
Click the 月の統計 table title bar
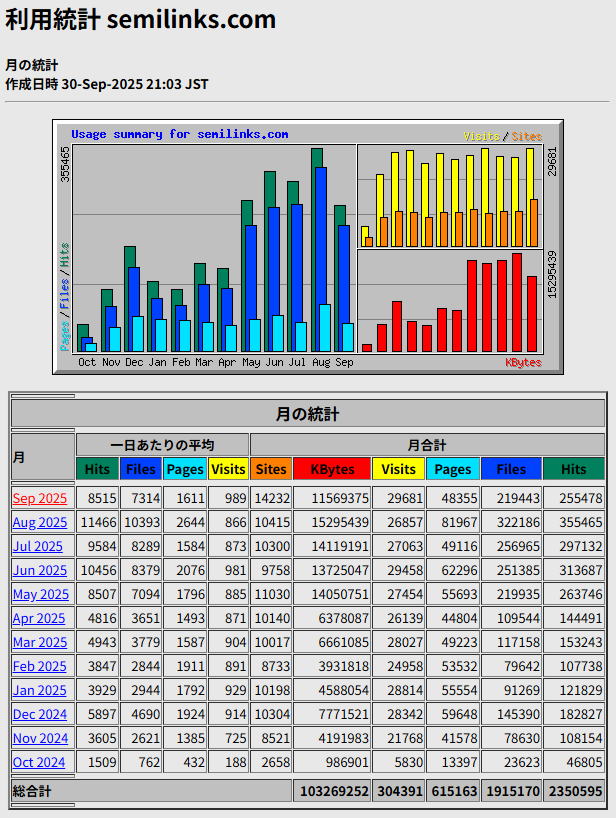pyautogui.click(x=308, y=413)
